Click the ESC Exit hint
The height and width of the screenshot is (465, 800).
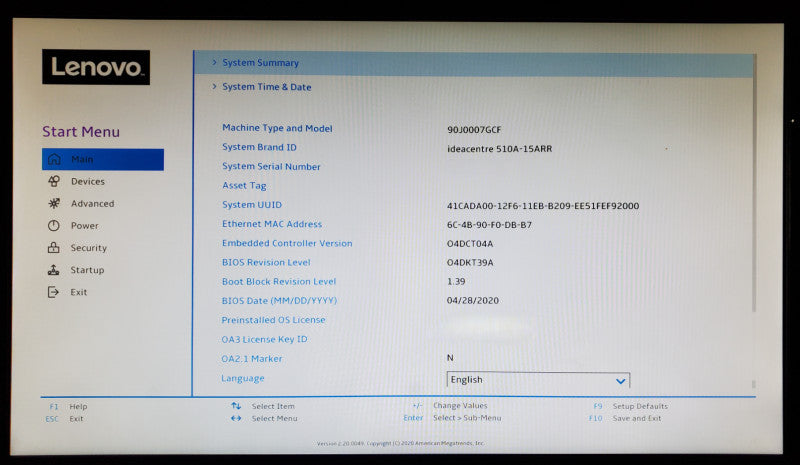[64, 419]
